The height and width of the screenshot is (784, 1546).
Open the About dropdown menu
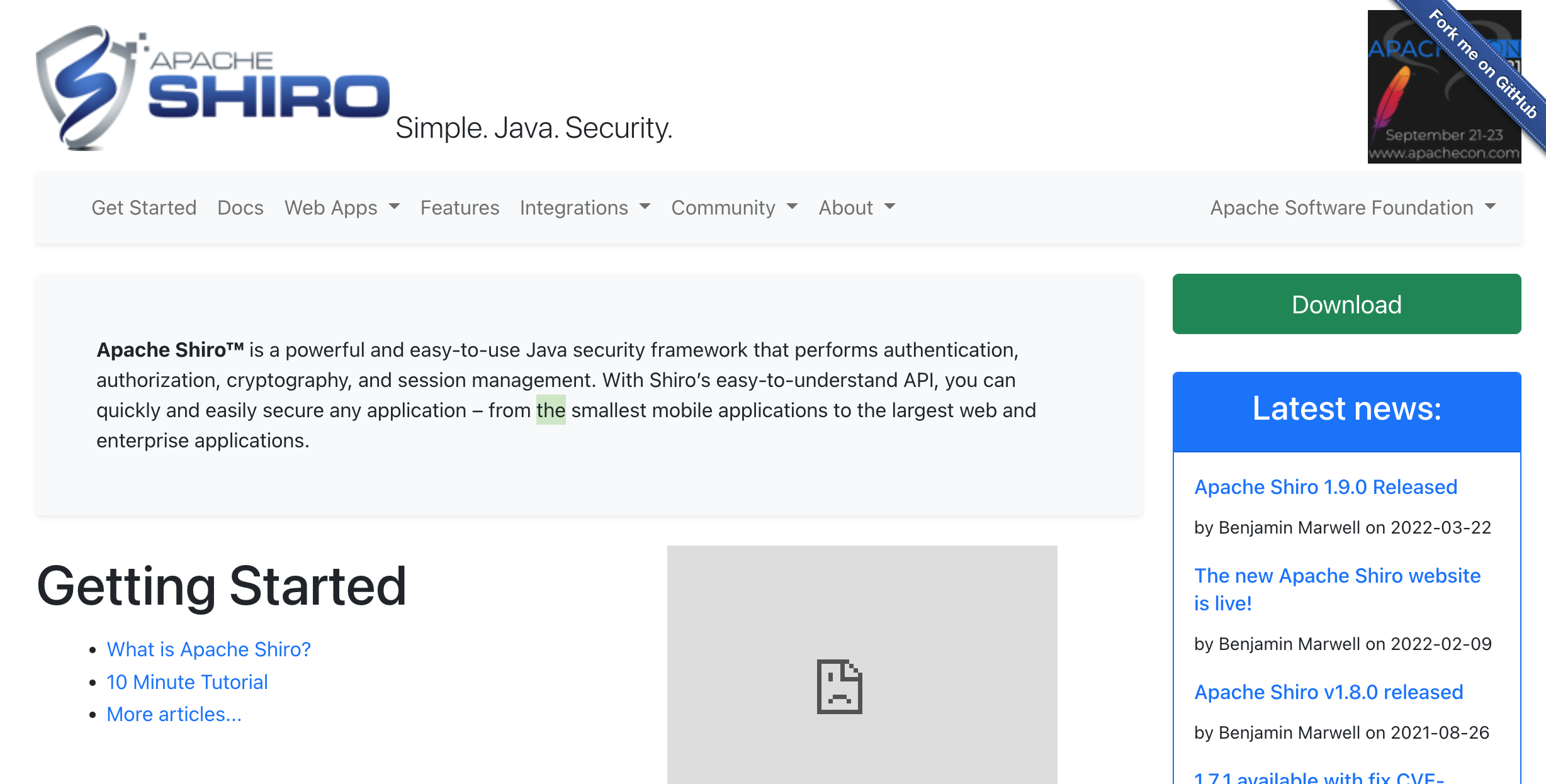tap(856, 208)
